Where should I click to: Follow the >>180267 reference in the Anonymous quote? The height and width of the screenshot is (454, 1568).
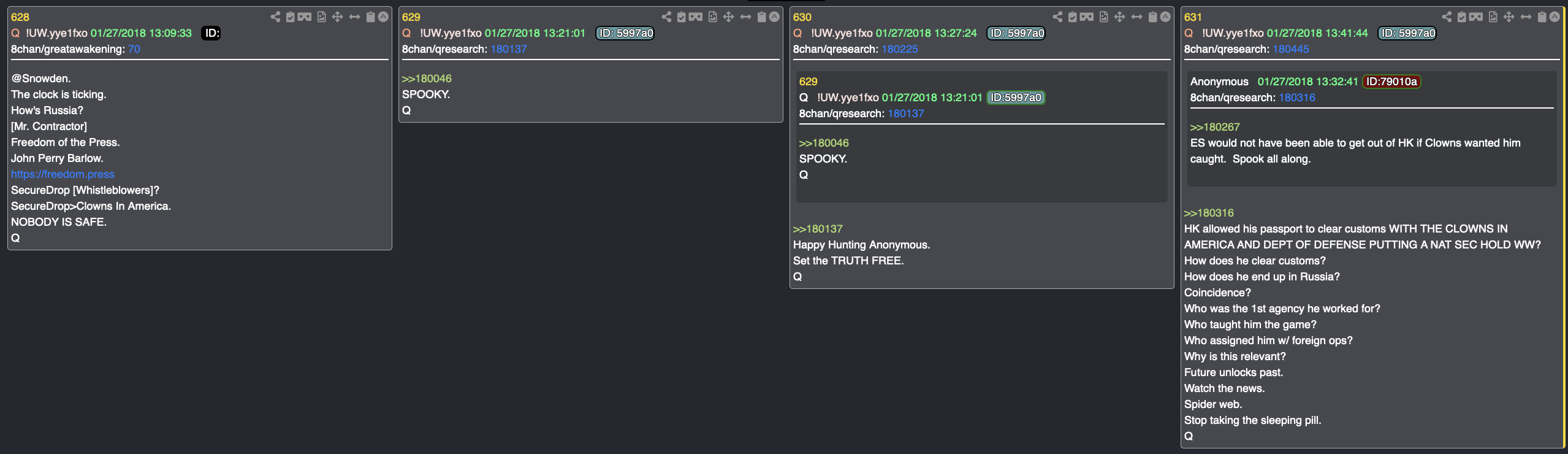(x=1215, y=127)
